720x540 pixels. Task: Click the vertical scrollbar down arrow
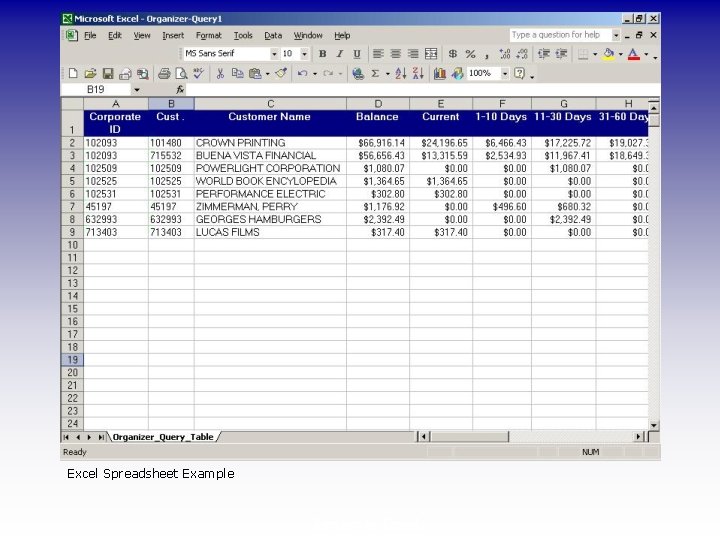[x=653, y=425]
